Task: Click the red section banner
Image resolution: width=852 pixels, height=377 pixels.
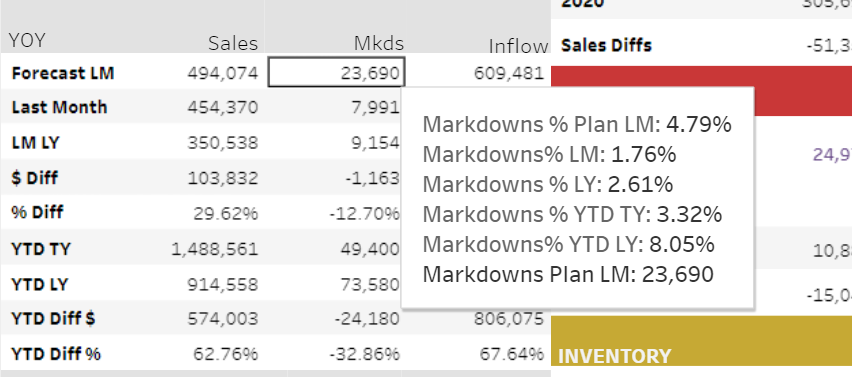Action: 701,91
